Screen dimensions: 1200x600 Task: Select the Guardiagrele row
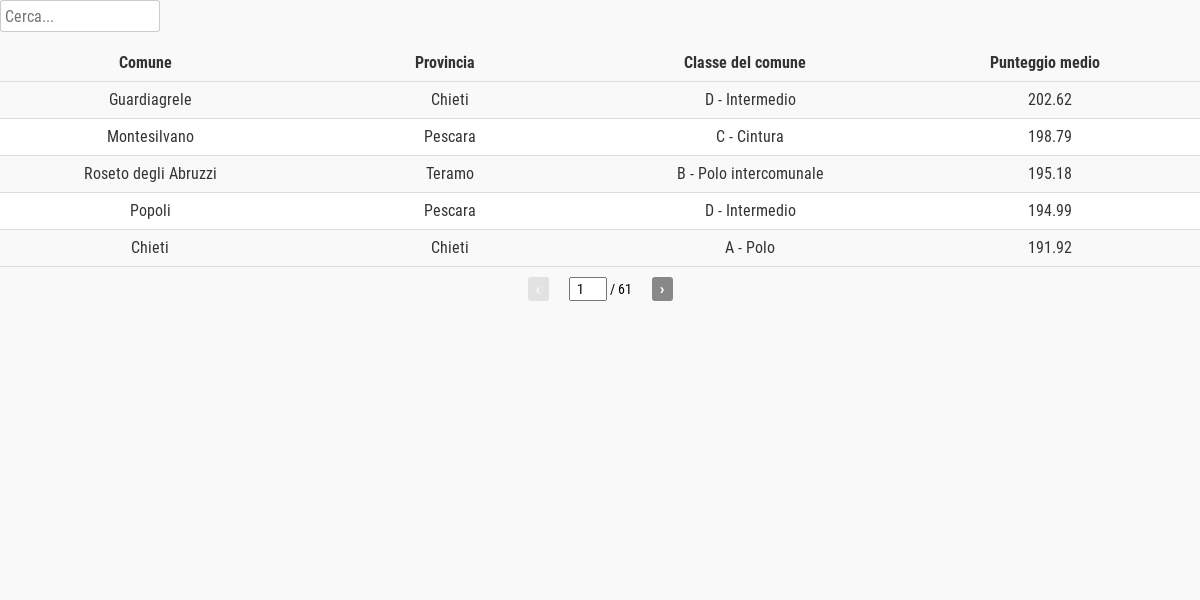(x=600, y=100)
